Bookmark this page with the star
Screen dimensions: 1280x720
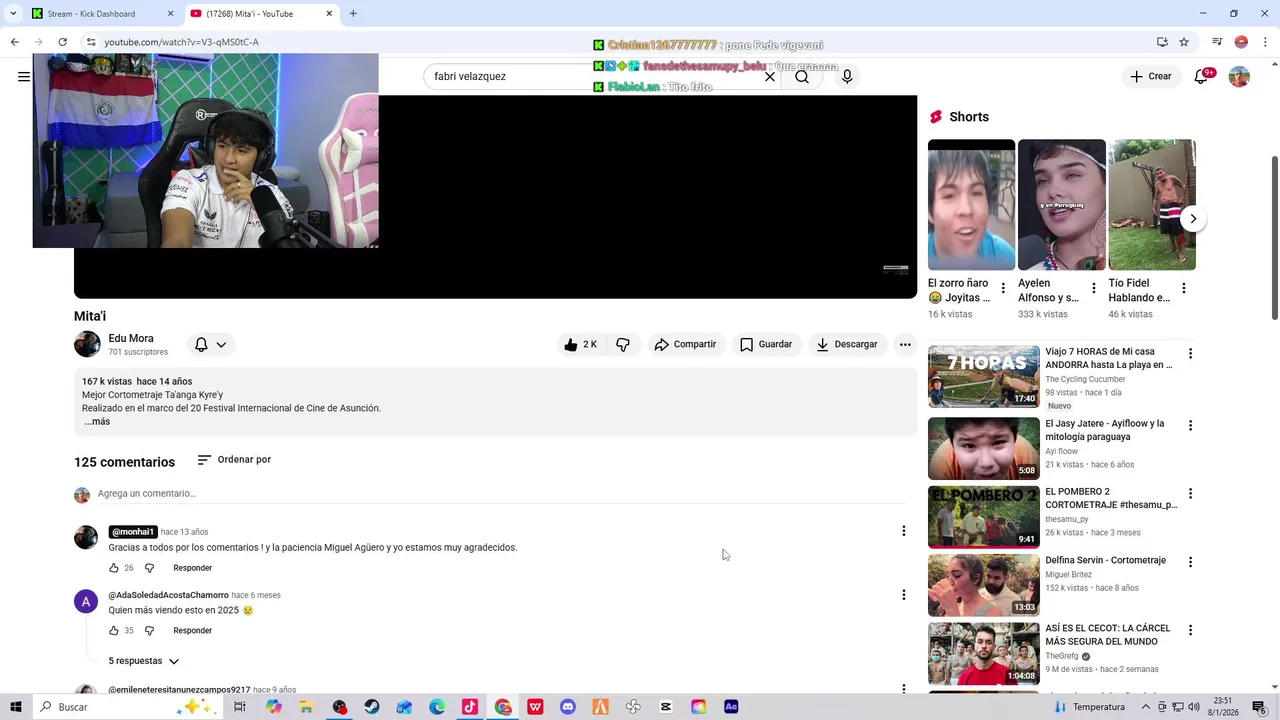[1184, 42]
